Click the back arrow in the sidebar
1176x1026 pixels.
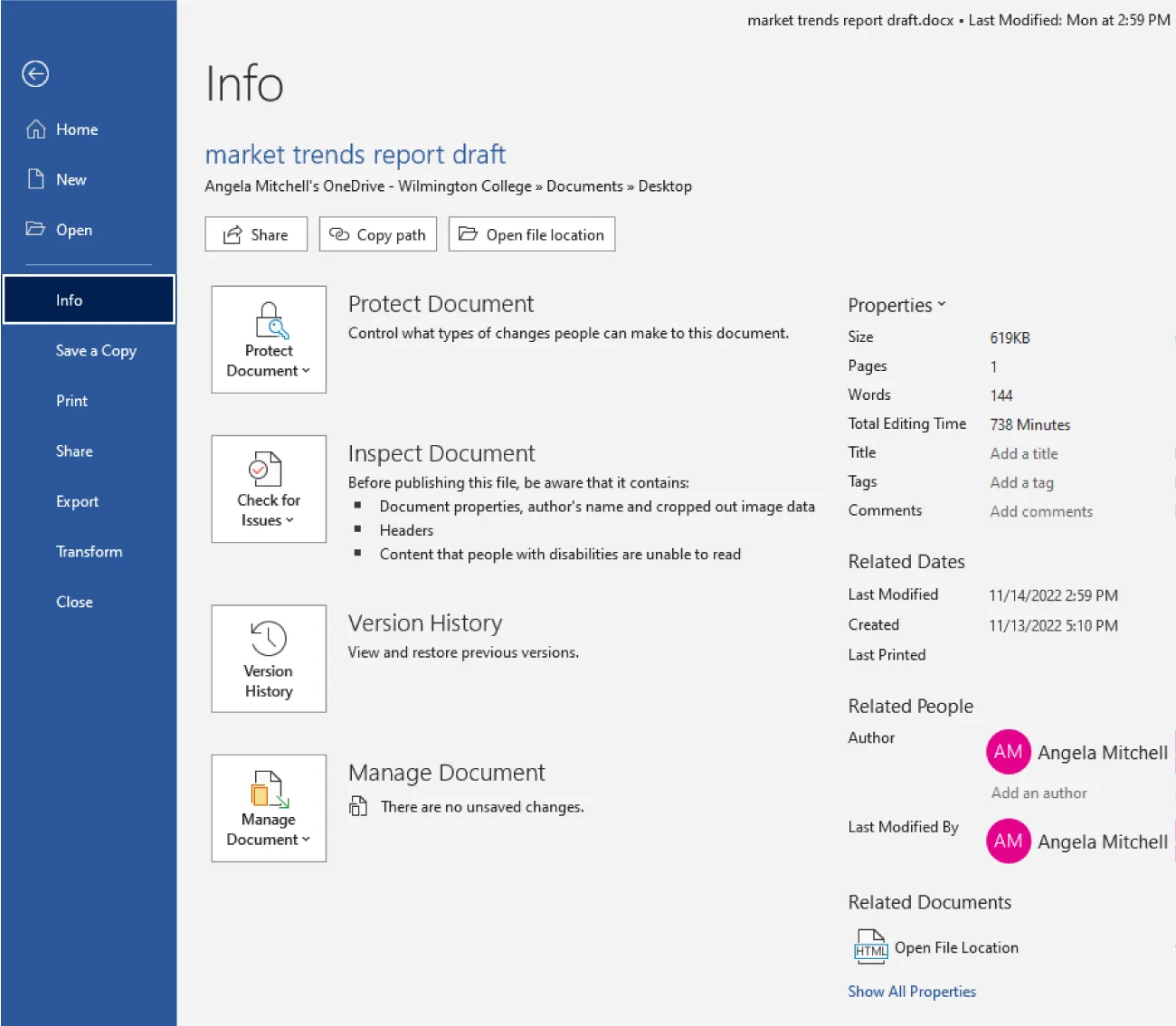[34, 74]
